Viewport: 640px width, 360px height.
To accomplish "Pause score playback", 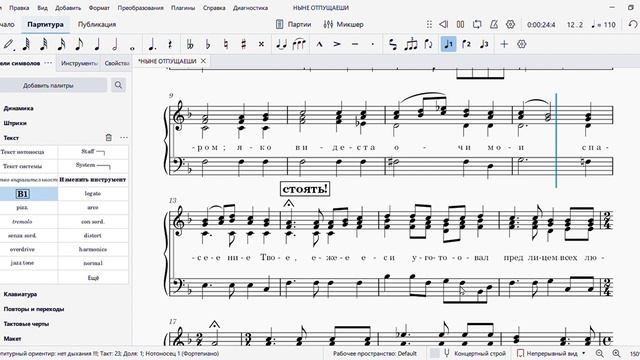I will [460, 24].
